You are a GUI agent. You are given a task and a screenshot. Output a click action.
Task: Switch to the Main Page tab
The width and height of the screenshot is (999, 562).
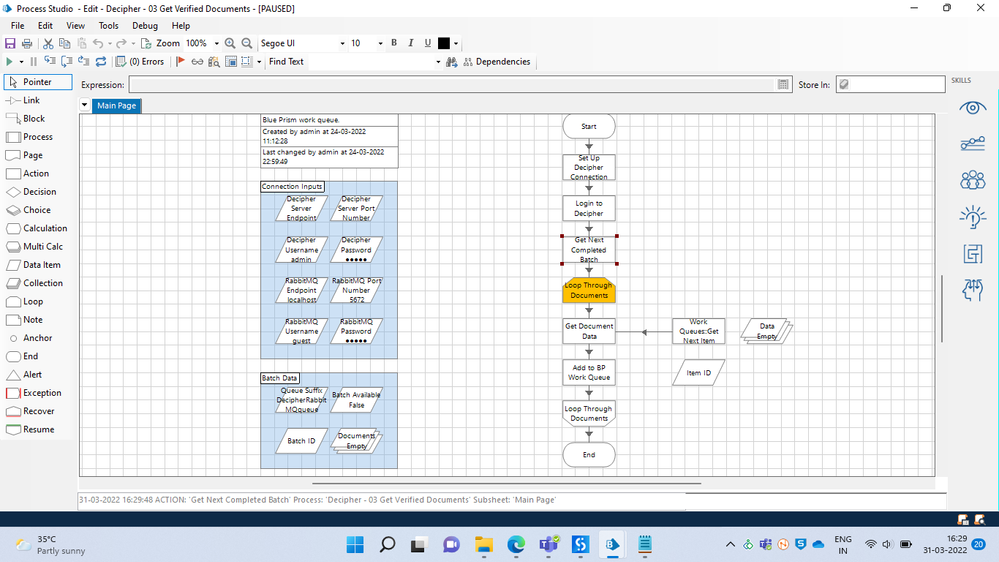[x=116, y=106]
